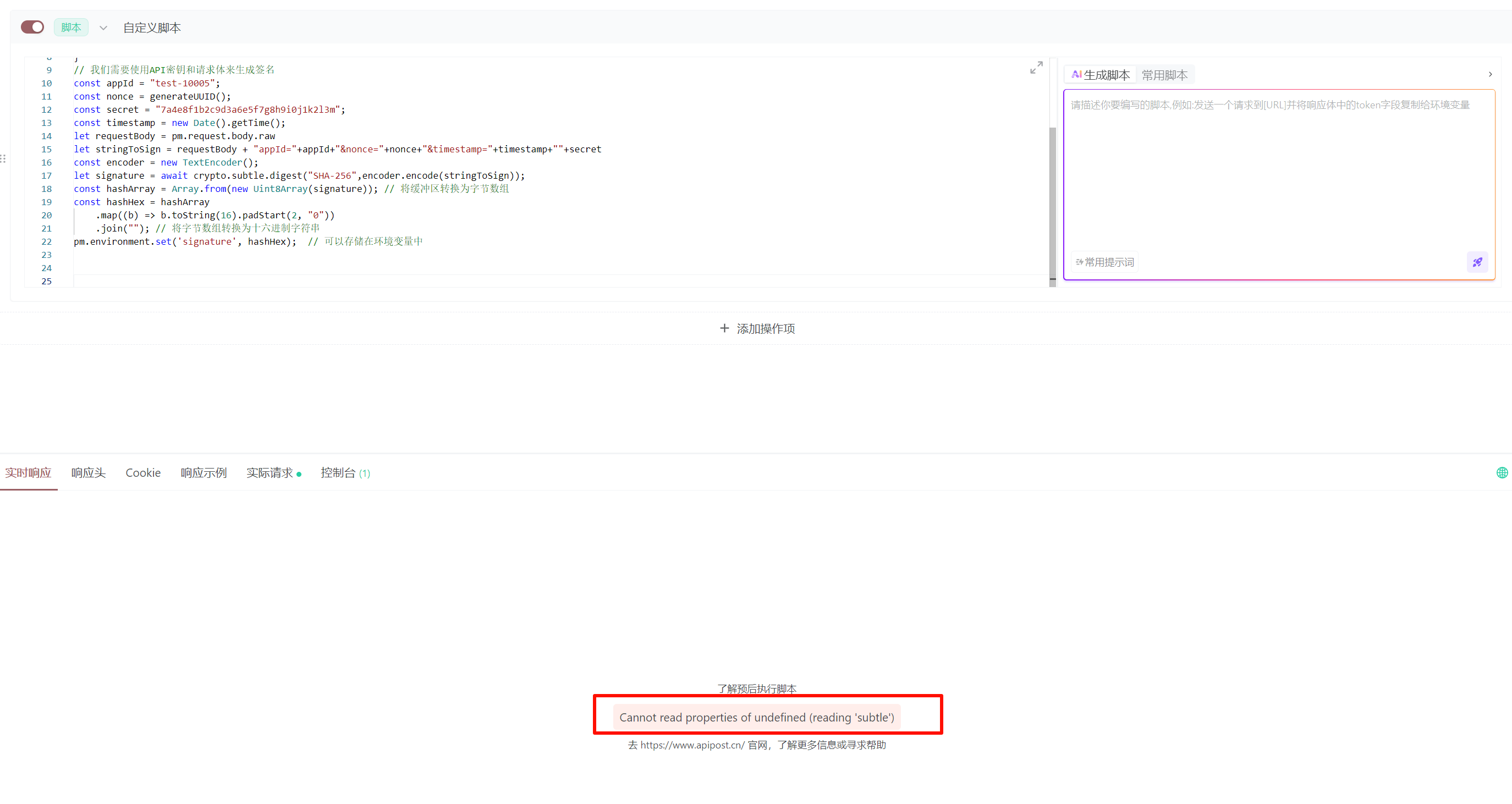Click the green globe icon
Image resolution: width=1512 pixels, height=804 pixels.
(1502, 472)
